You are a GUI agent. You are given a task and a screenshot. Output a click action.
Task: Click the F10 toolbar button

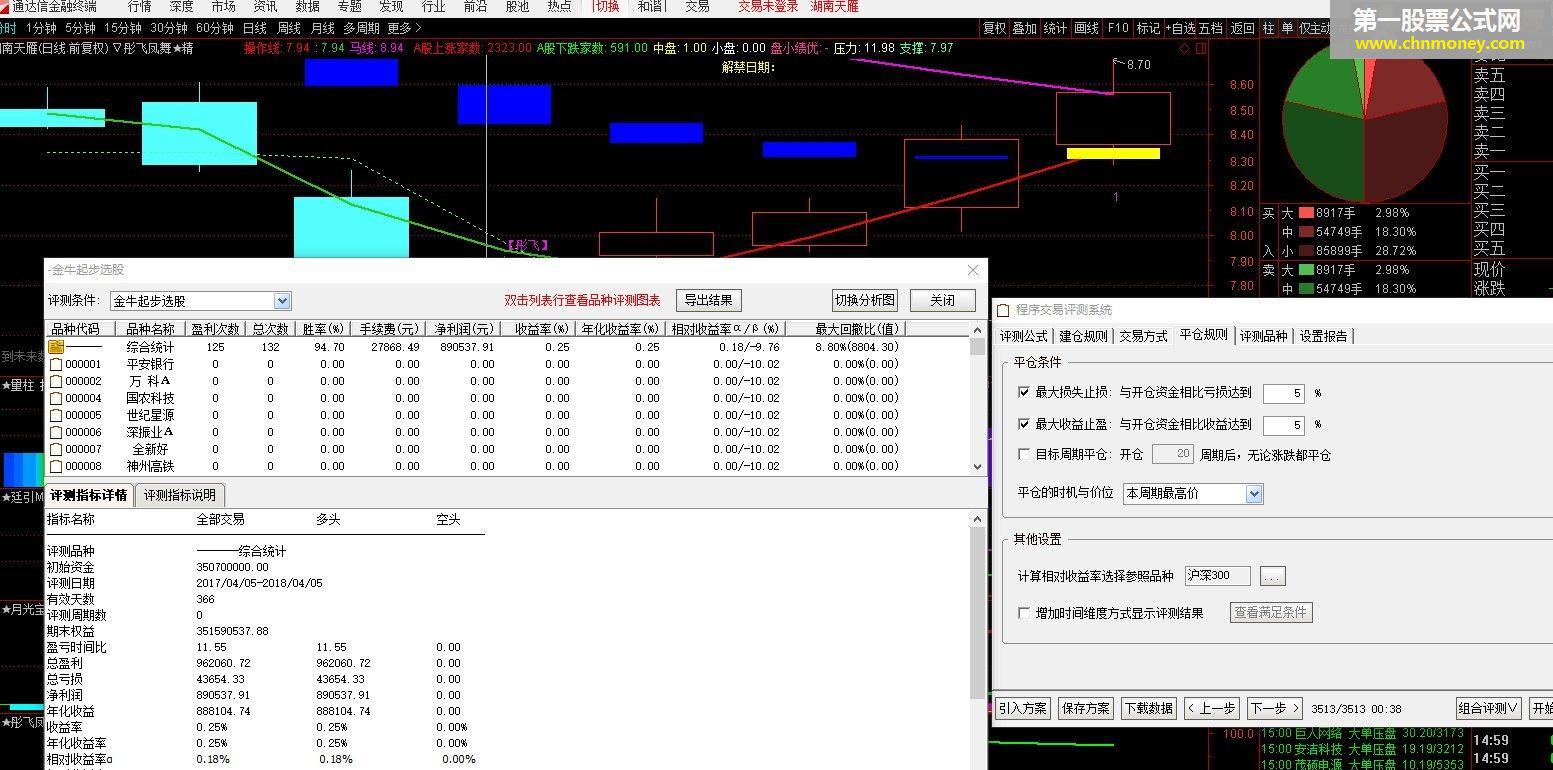1118,29
